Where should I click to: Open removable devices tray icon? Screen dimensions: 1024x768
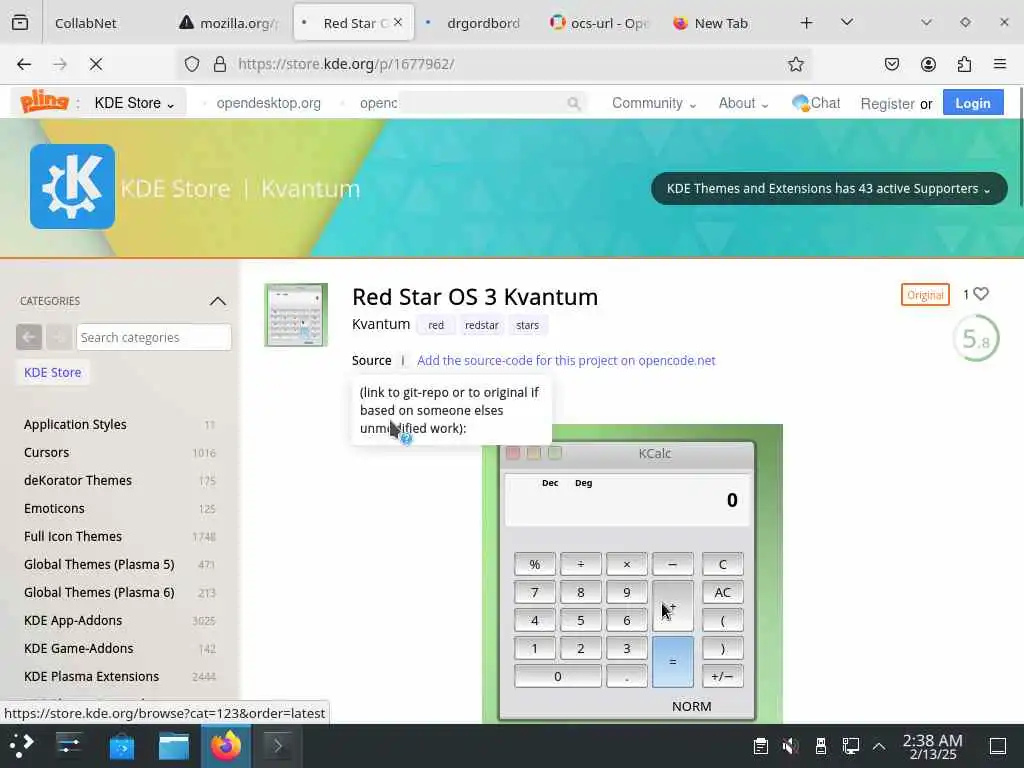coord(821,746)
